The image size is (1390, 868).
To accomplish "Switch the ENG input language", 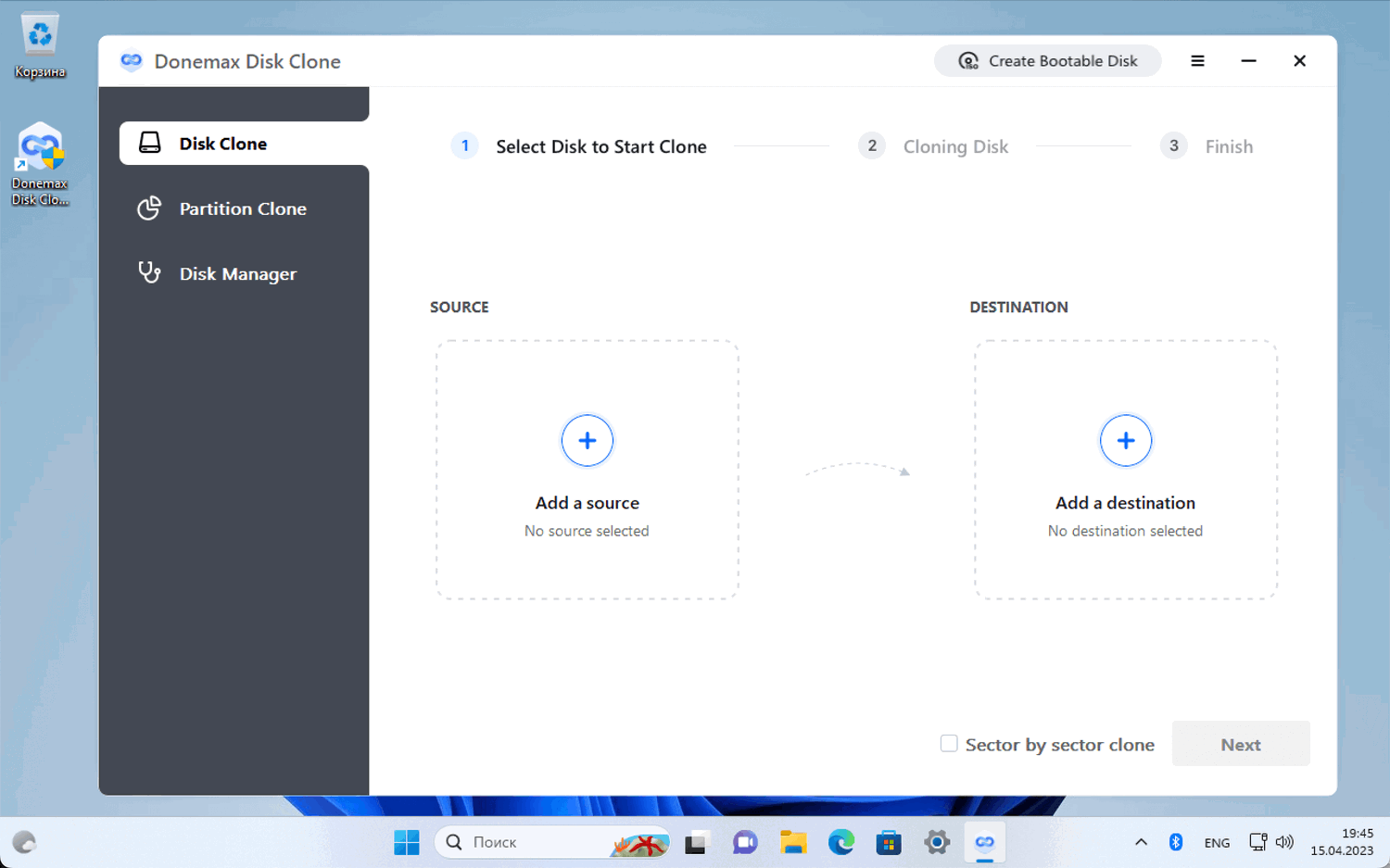I will (1217, 842).
